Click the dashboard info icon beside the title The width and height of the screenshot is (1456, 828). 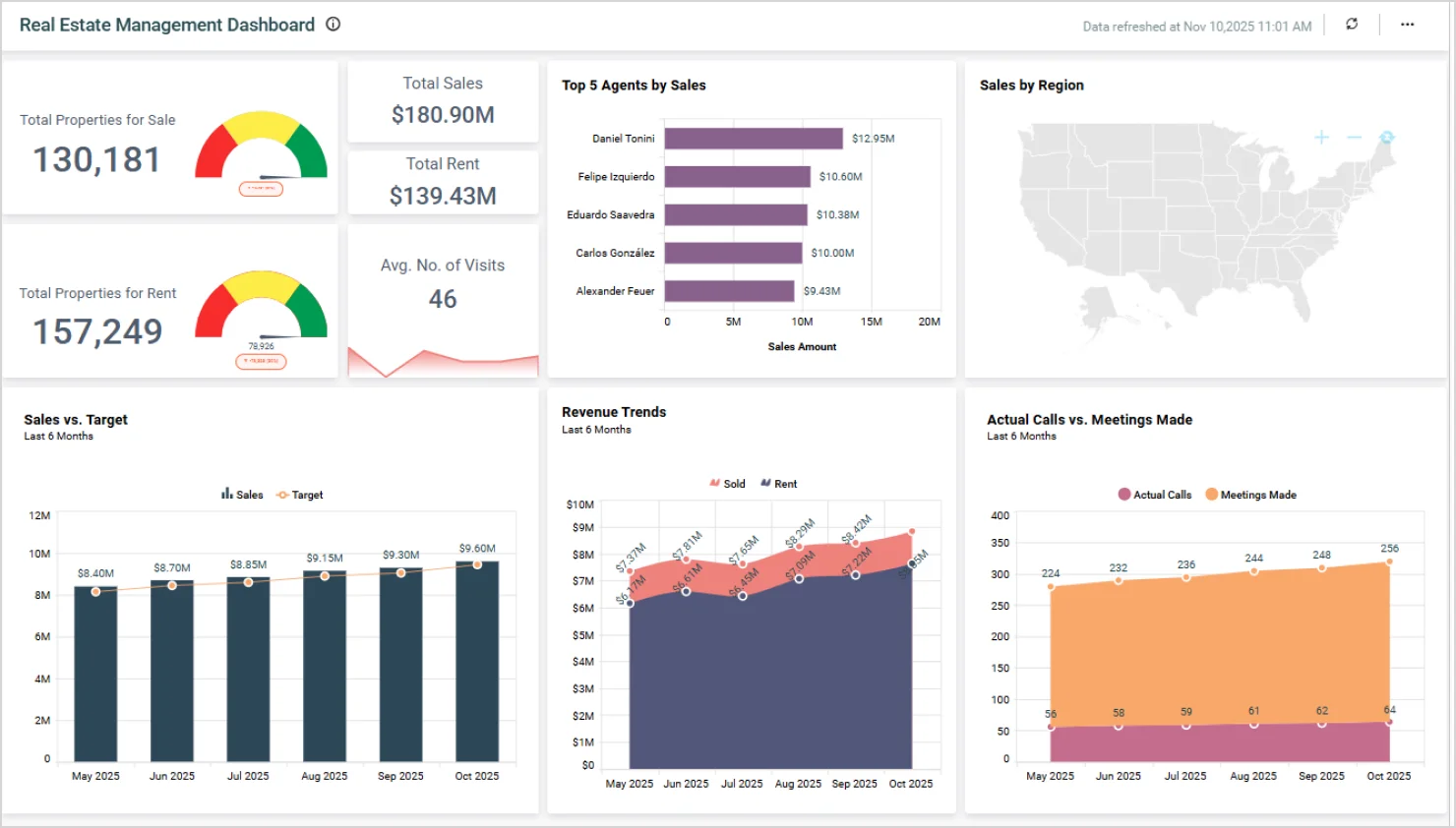pyautogui.click(x=334, y=25)
